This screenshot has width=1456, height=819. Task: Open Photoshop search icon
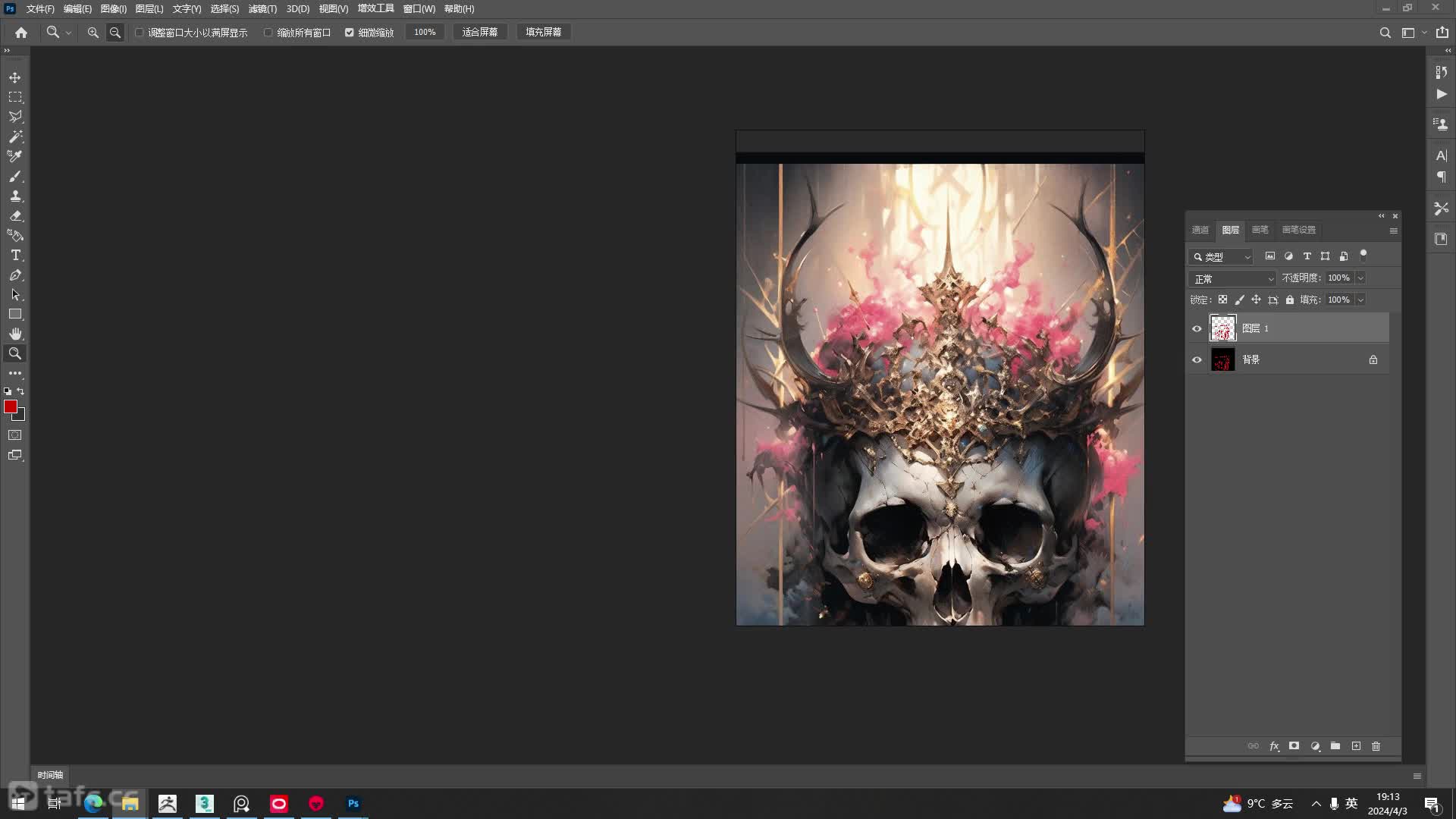click(1385, 33)
